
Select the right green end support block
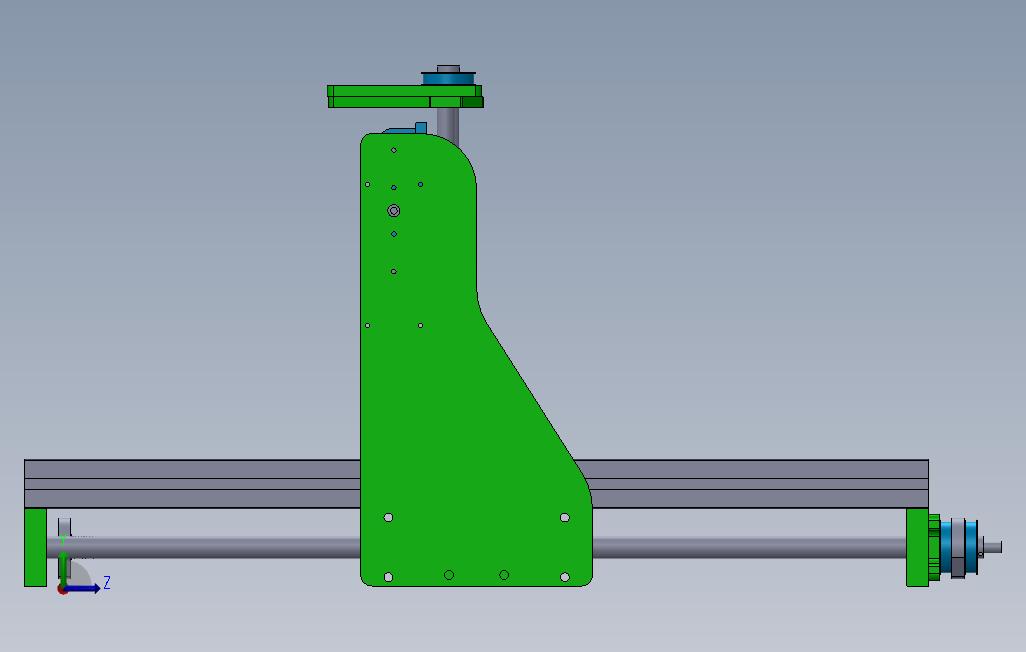[917, 547]
